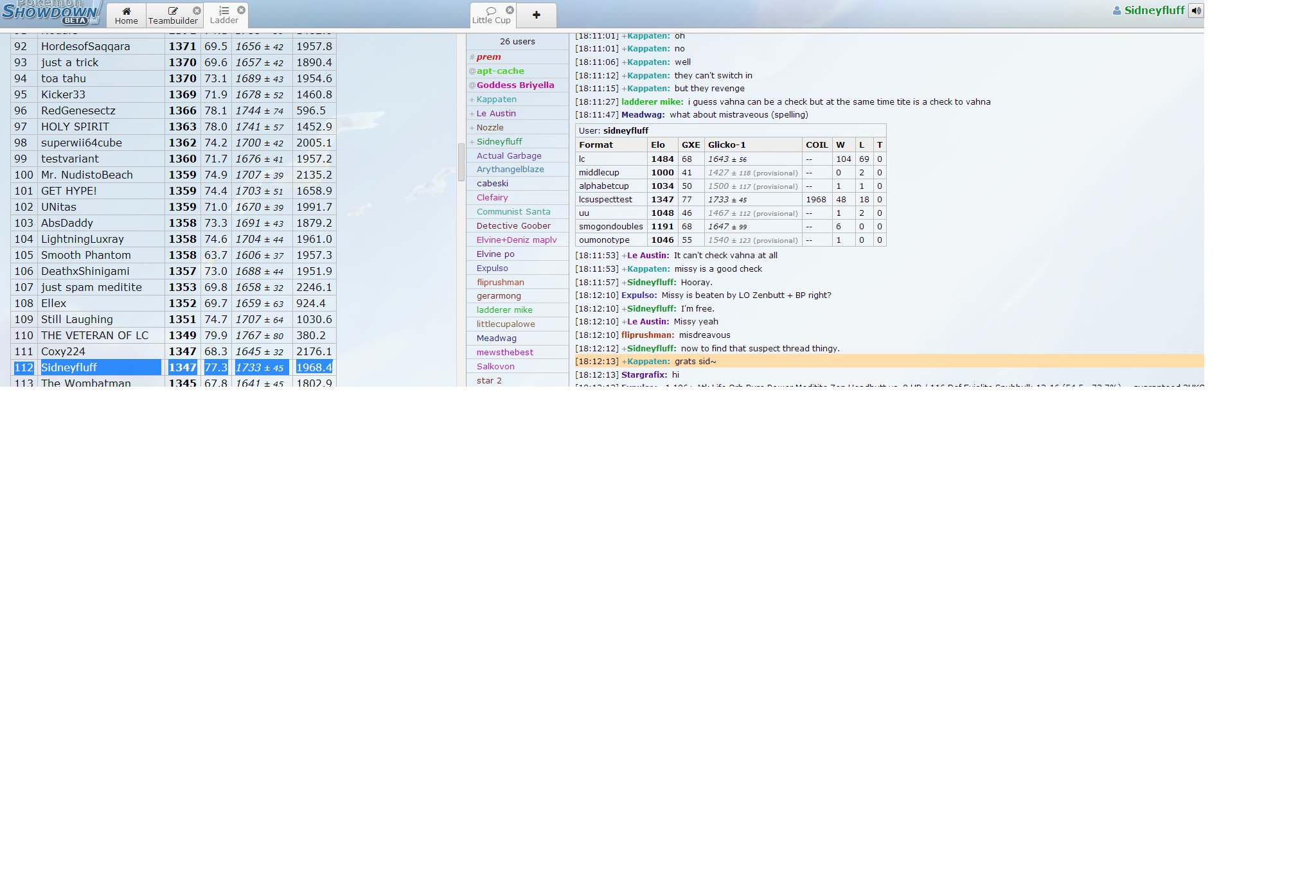
Task: Close the Teambuilder tab
Action: pyautogui.click(x=197, y=10)
